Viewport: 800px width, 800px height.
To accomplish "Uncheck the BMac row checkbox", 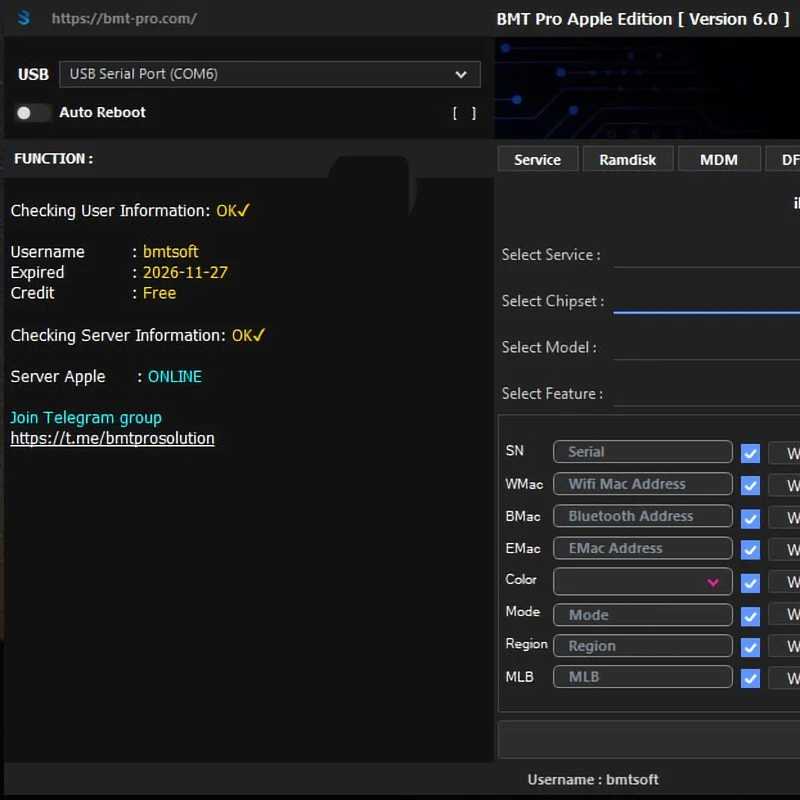I will point(750,518).
